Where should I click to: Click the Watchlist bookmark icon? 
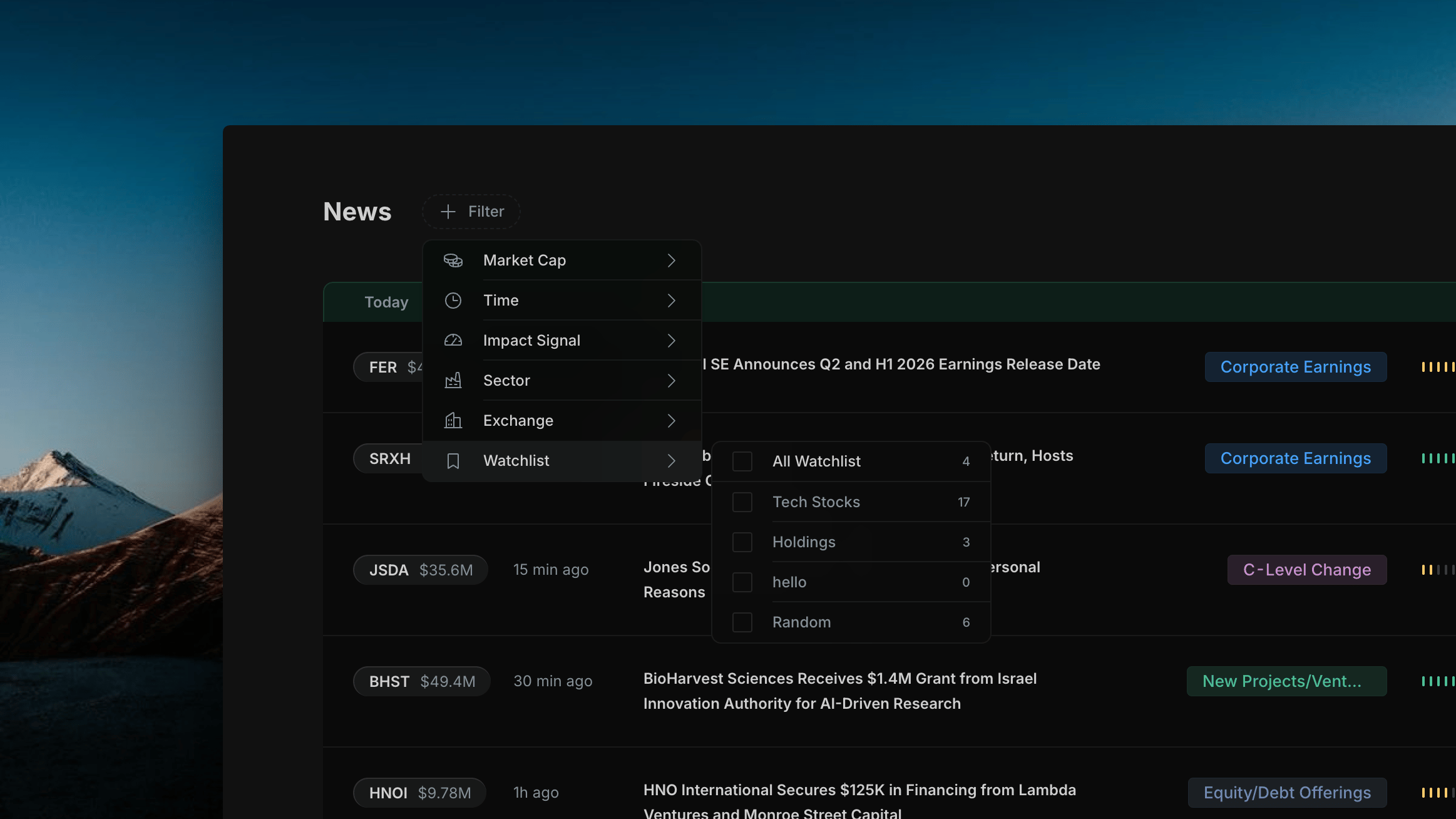(453, 461)
